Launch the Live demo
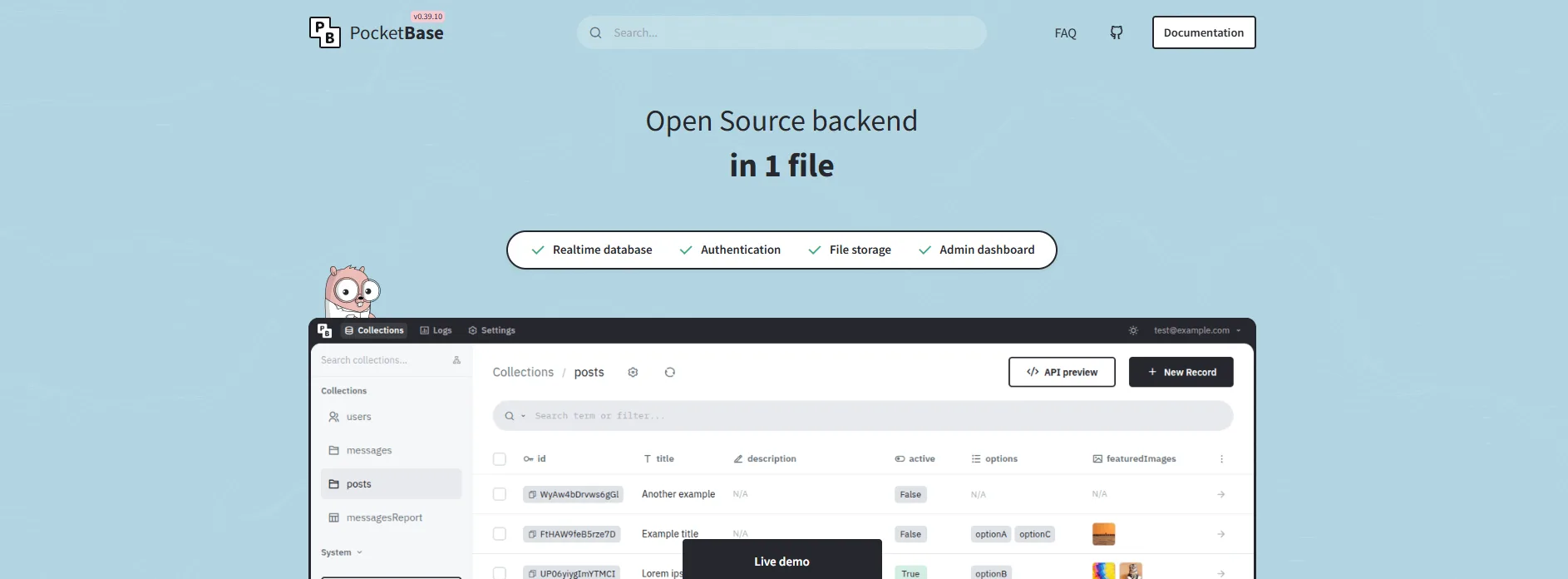This screenshot has width=1568, height=579. (x=782, y=561)
